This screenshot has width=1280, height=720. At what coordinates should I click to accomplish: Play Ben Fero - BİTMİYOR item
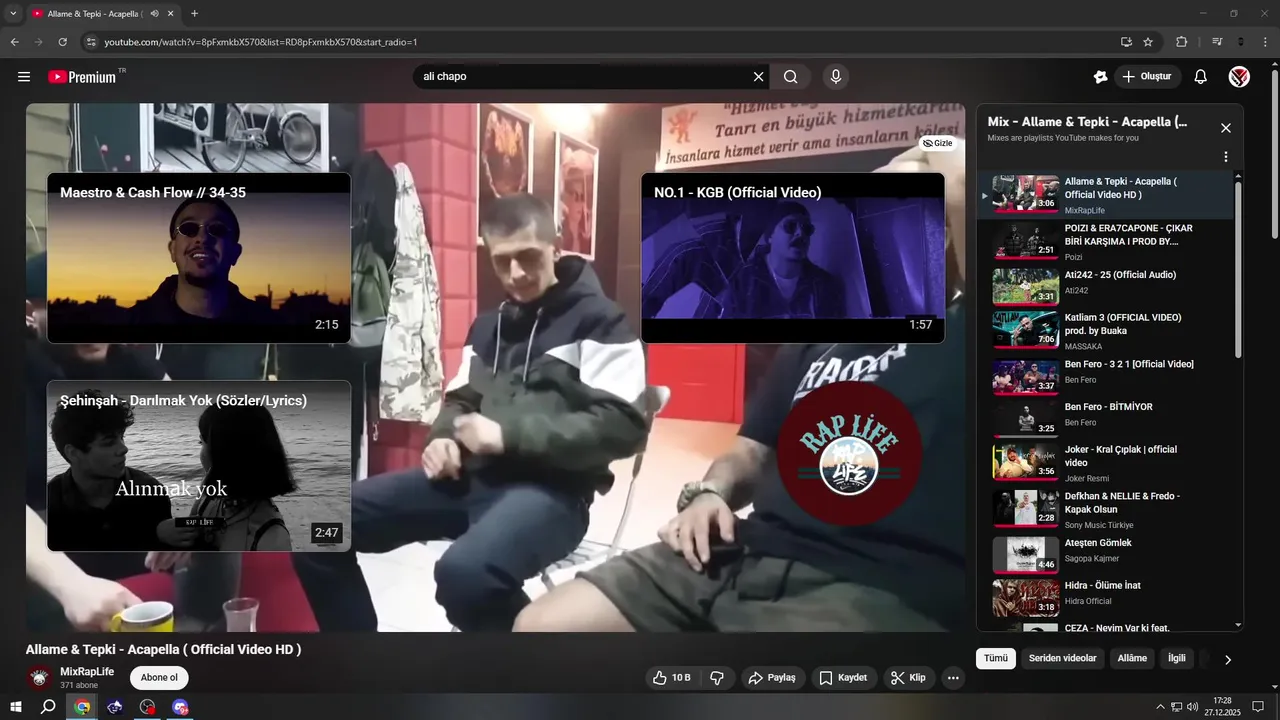point(1107,418)
